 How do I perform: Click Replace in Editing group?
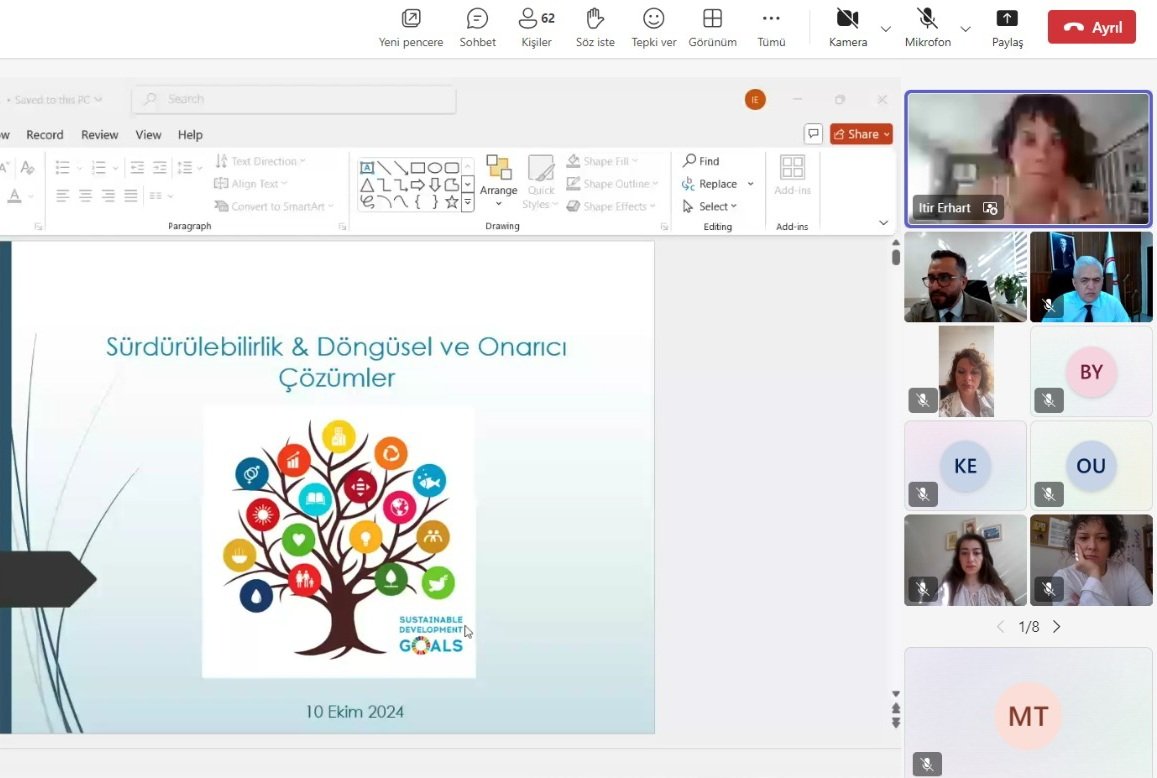pyautogui.click(x=710, y=184)
